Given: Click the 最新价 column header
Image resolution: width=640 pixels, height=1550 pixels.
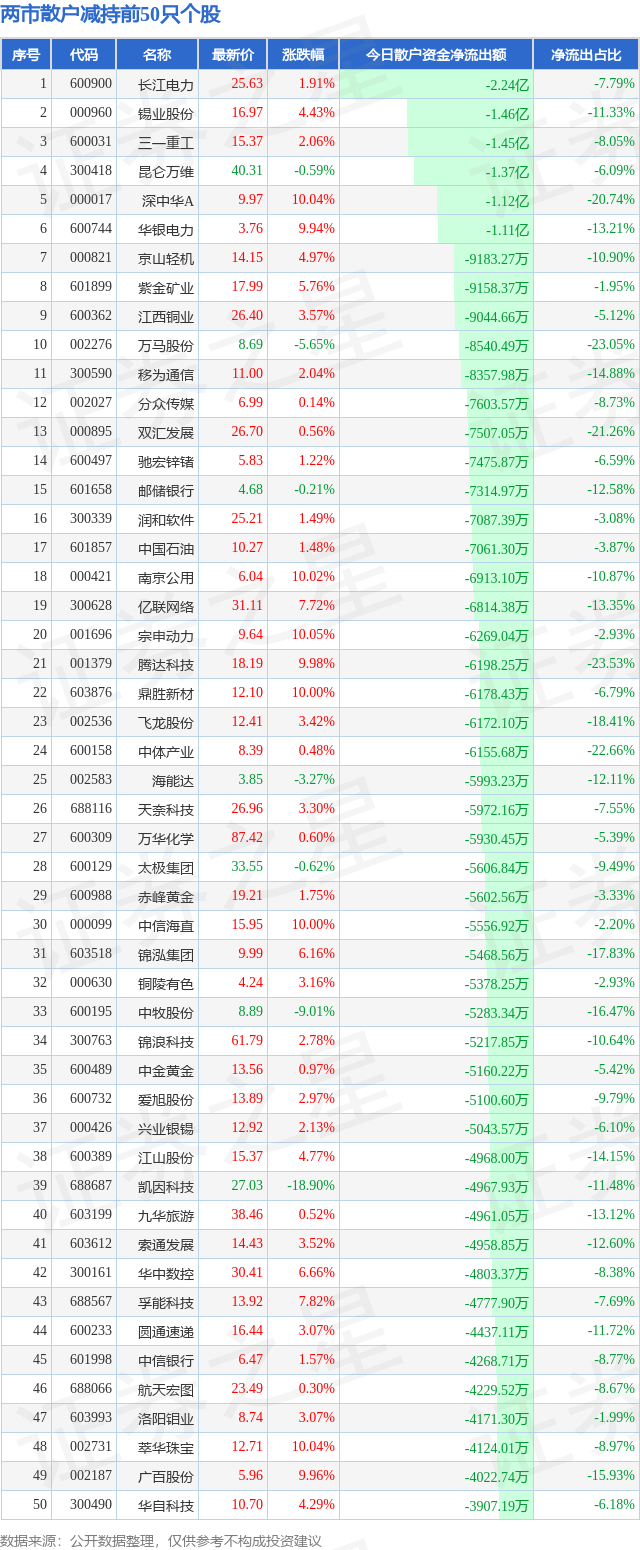Looking at the screenshot, I should (x=233, y=55).
